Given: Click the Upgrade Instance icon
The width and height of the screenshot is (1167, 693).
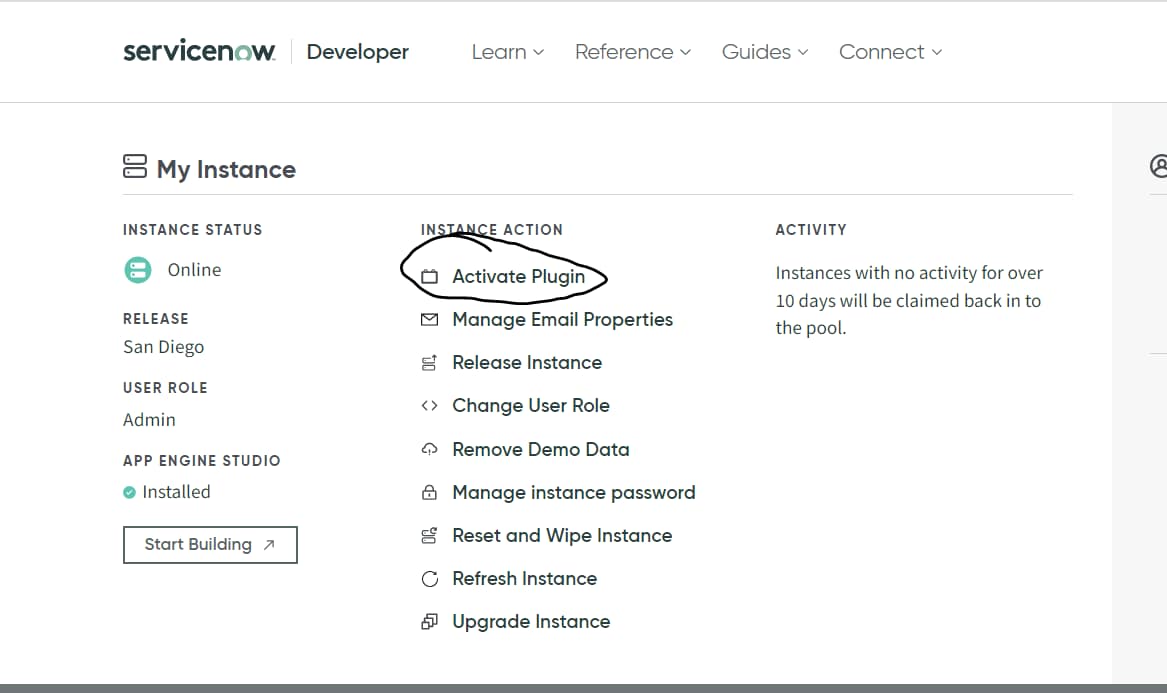Looking at the screenshot, I should click(429, 622).
